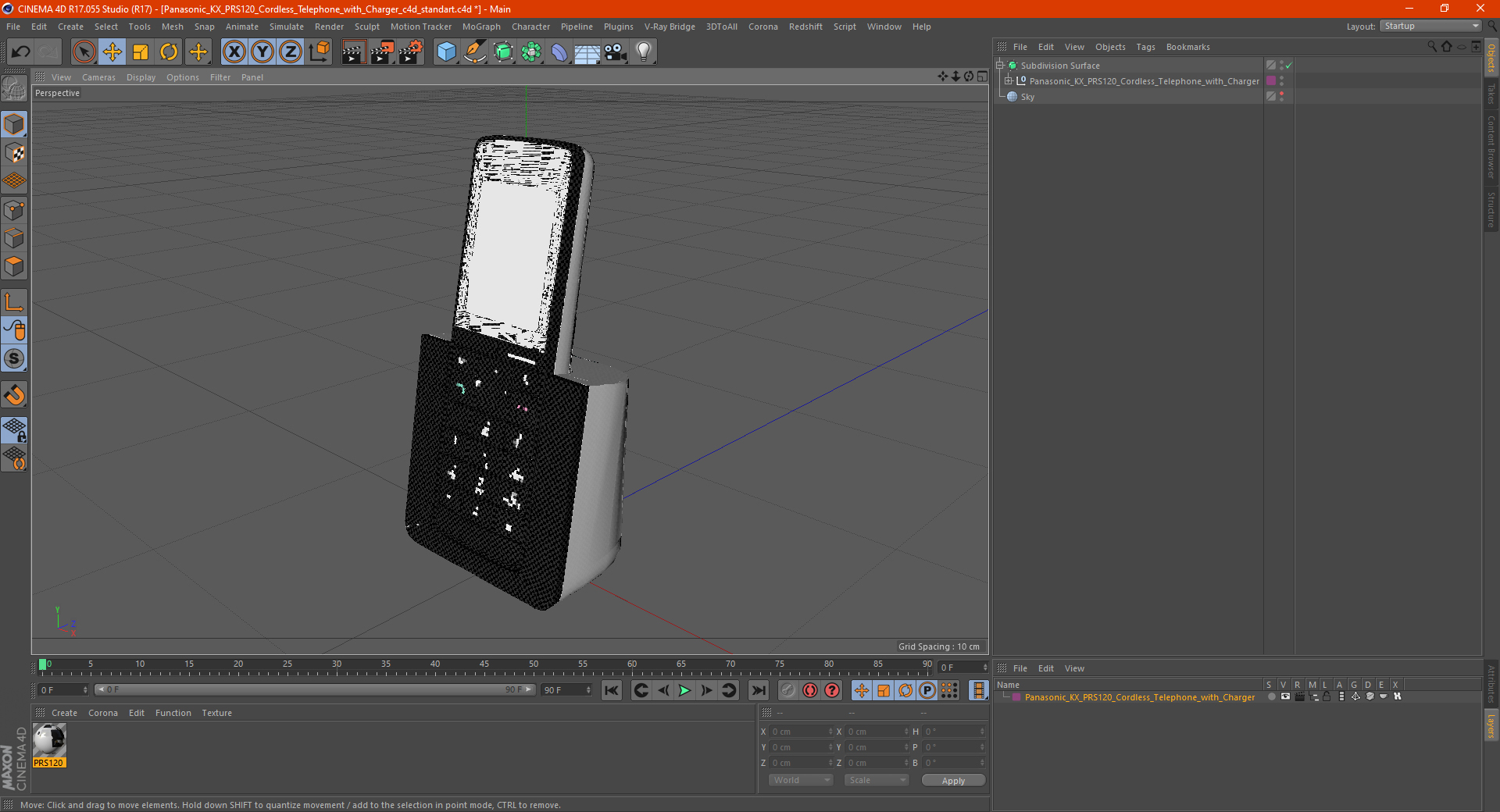Add a Light object
The width and height of the screenshot is (1500, 812).
pos(644,52)
